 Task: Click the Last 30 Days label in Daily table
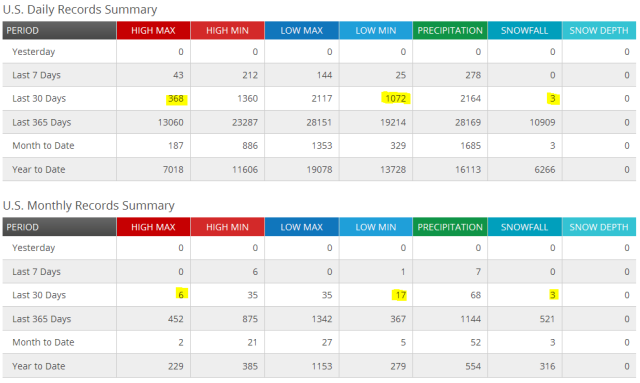(x=39, y=98)
